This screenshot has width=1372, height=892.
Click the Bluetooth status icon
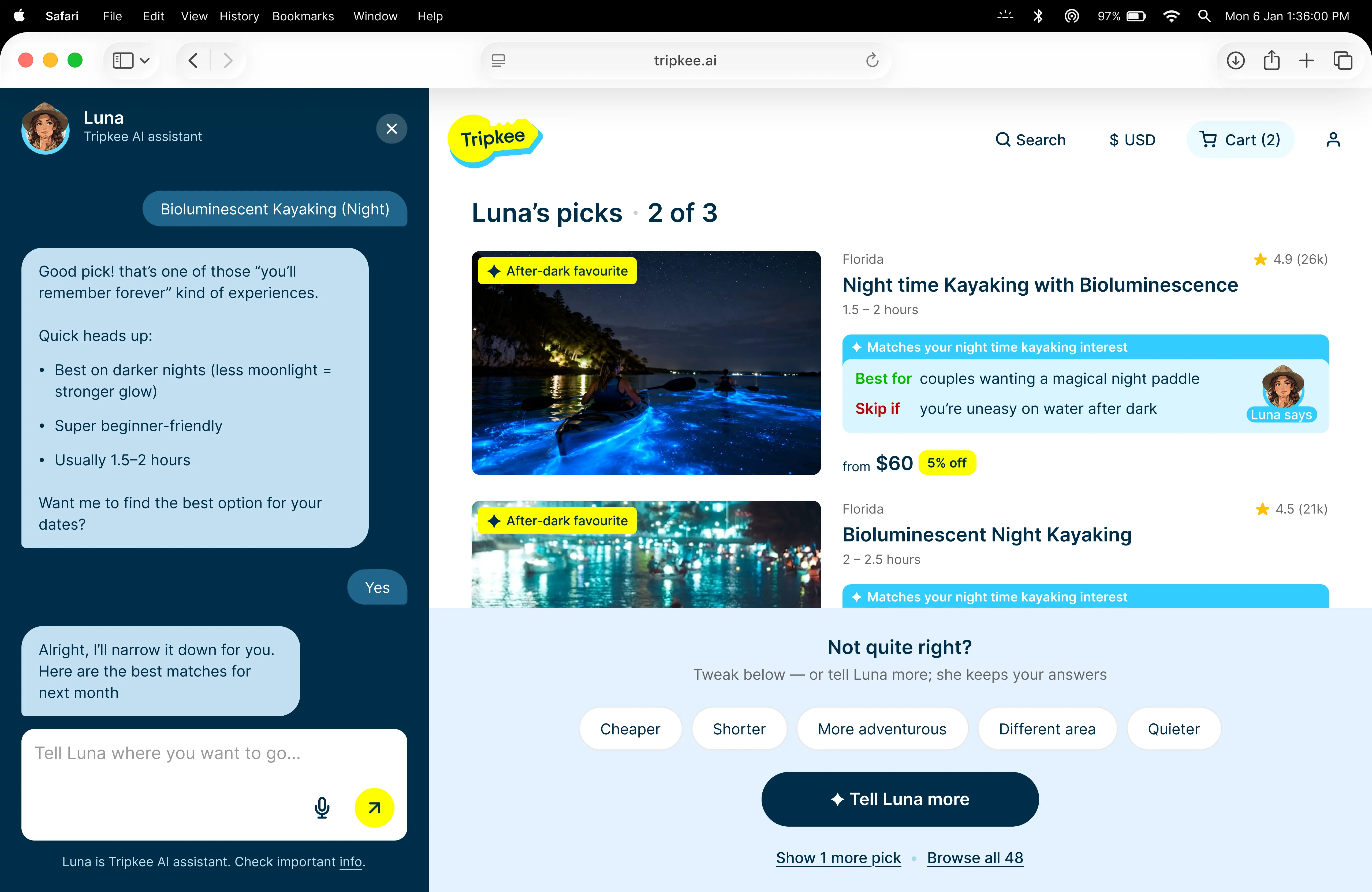1038,16
